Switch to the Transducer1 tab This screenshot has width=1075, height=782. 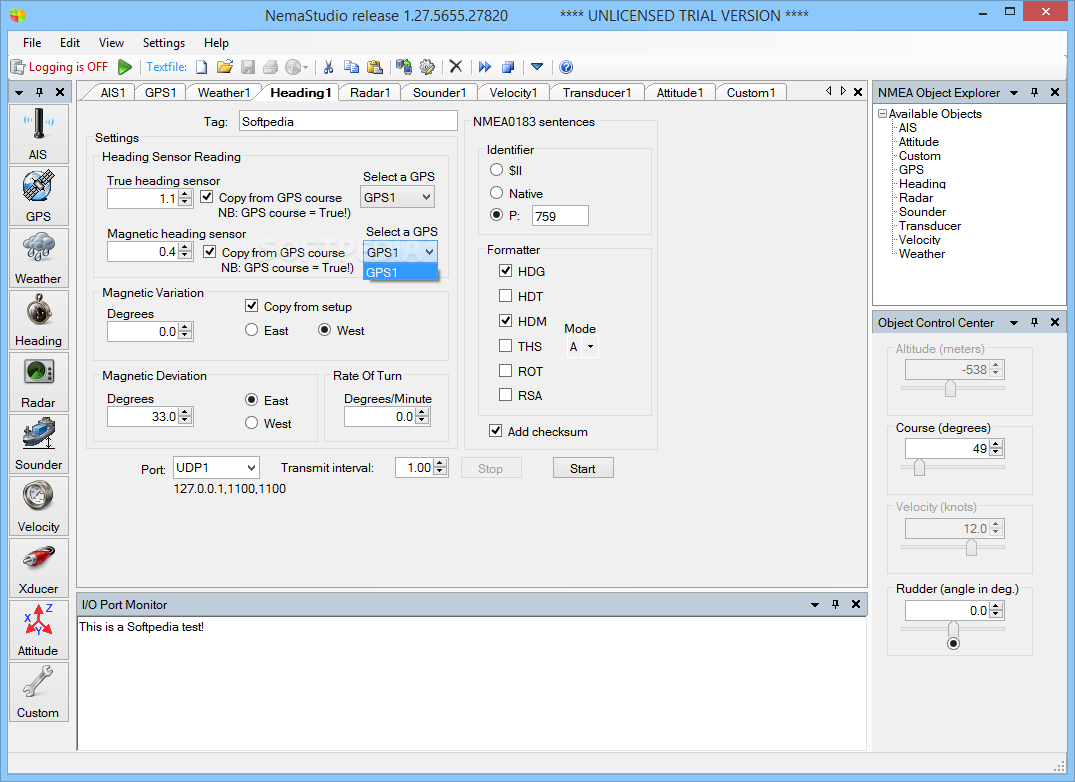pyautogui.click(x=597, y=93)
